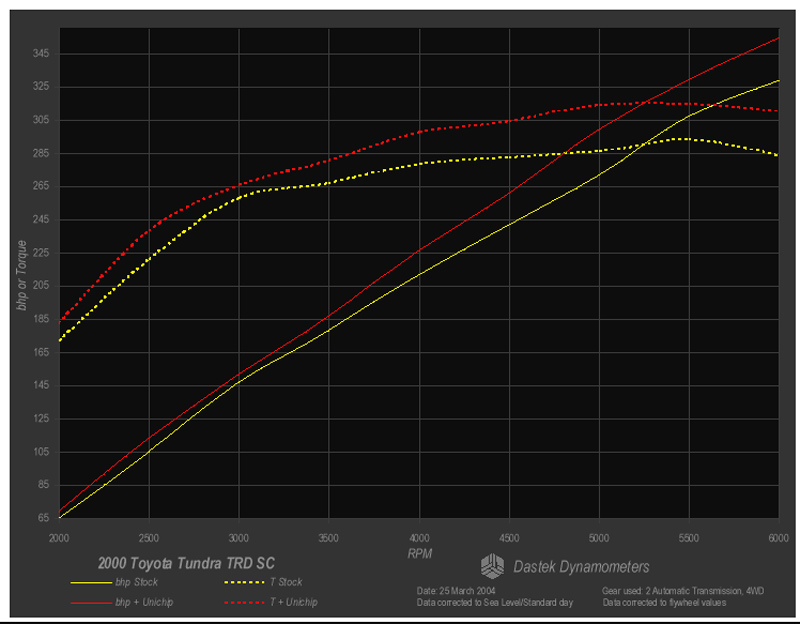Click 'Data corrected to Sea Level/Standard day'
The image size is (800, 624).
[x=494, y=603]
